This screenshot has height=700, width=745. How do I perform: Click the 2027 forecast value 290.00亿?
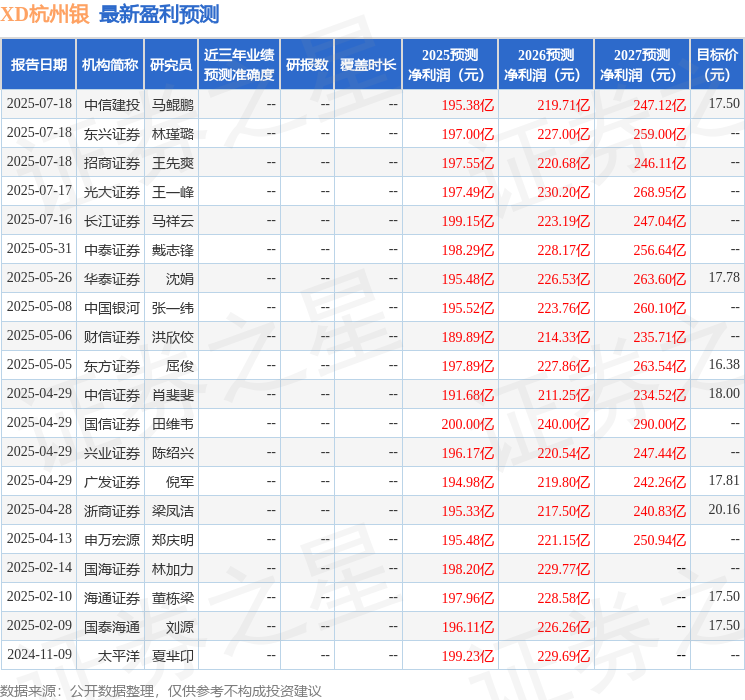(659, 424)
